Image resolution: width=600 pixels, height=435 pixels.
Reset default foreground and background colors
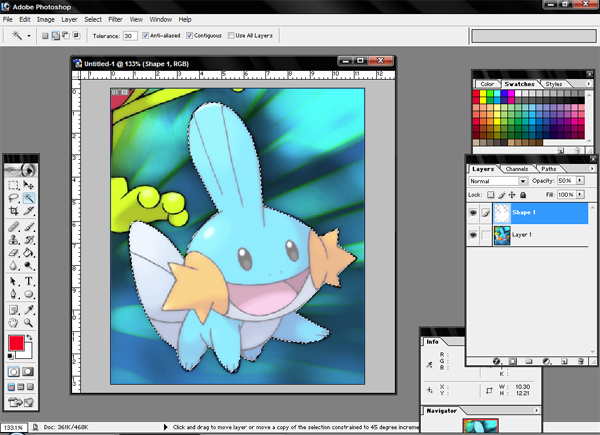tap(10, 356)
